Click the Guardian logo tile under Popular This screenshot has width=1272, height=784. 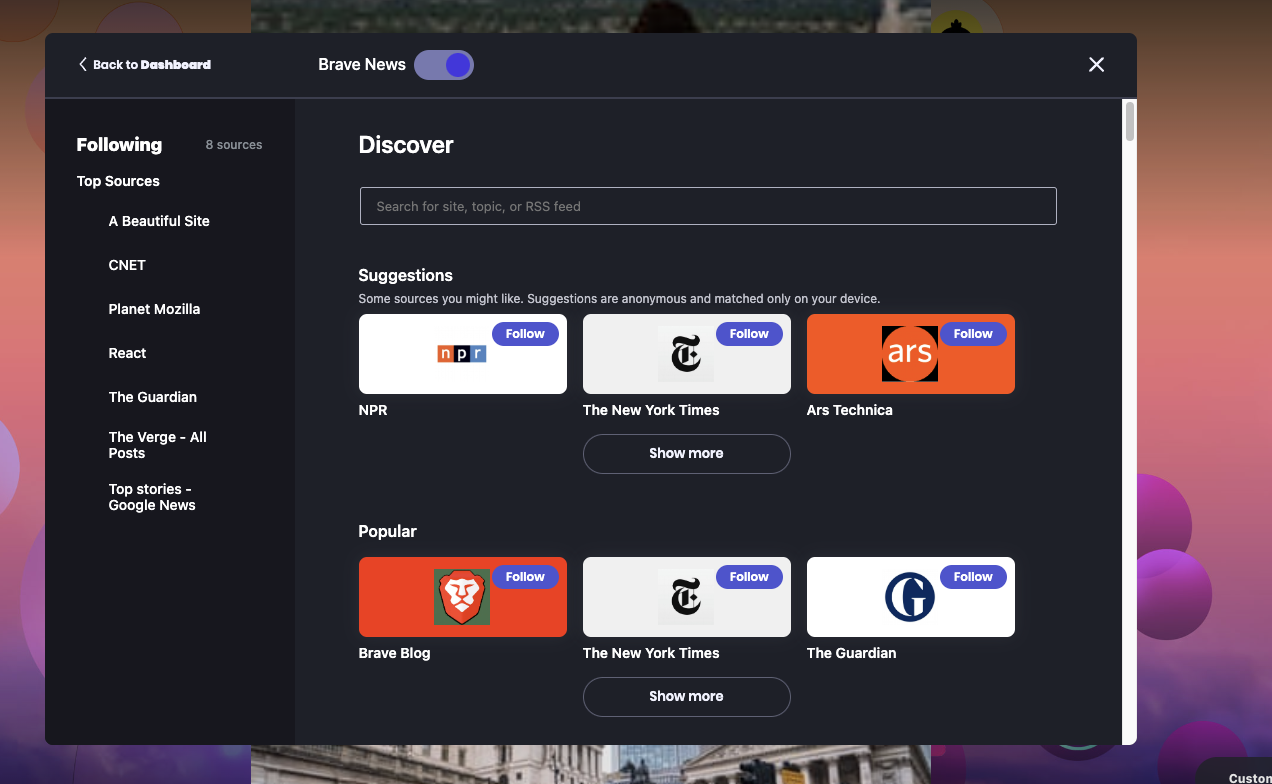pyautogui.click(x=910, y=597)
